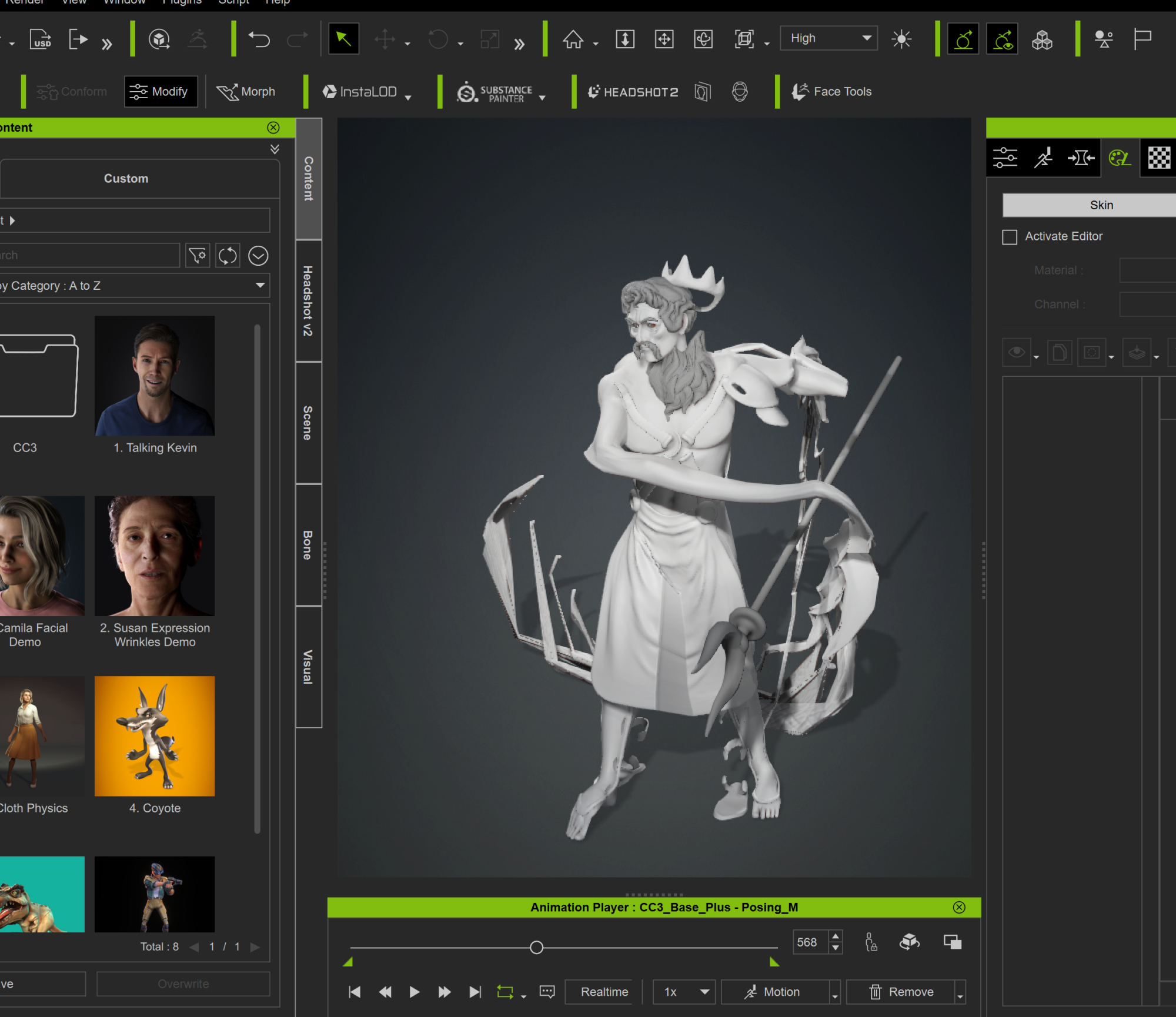The height and width of the screenshot is (1017, 1176).
Task: Toggle the speech bubble caption icon in player
Action: click(x=547, y=992)
